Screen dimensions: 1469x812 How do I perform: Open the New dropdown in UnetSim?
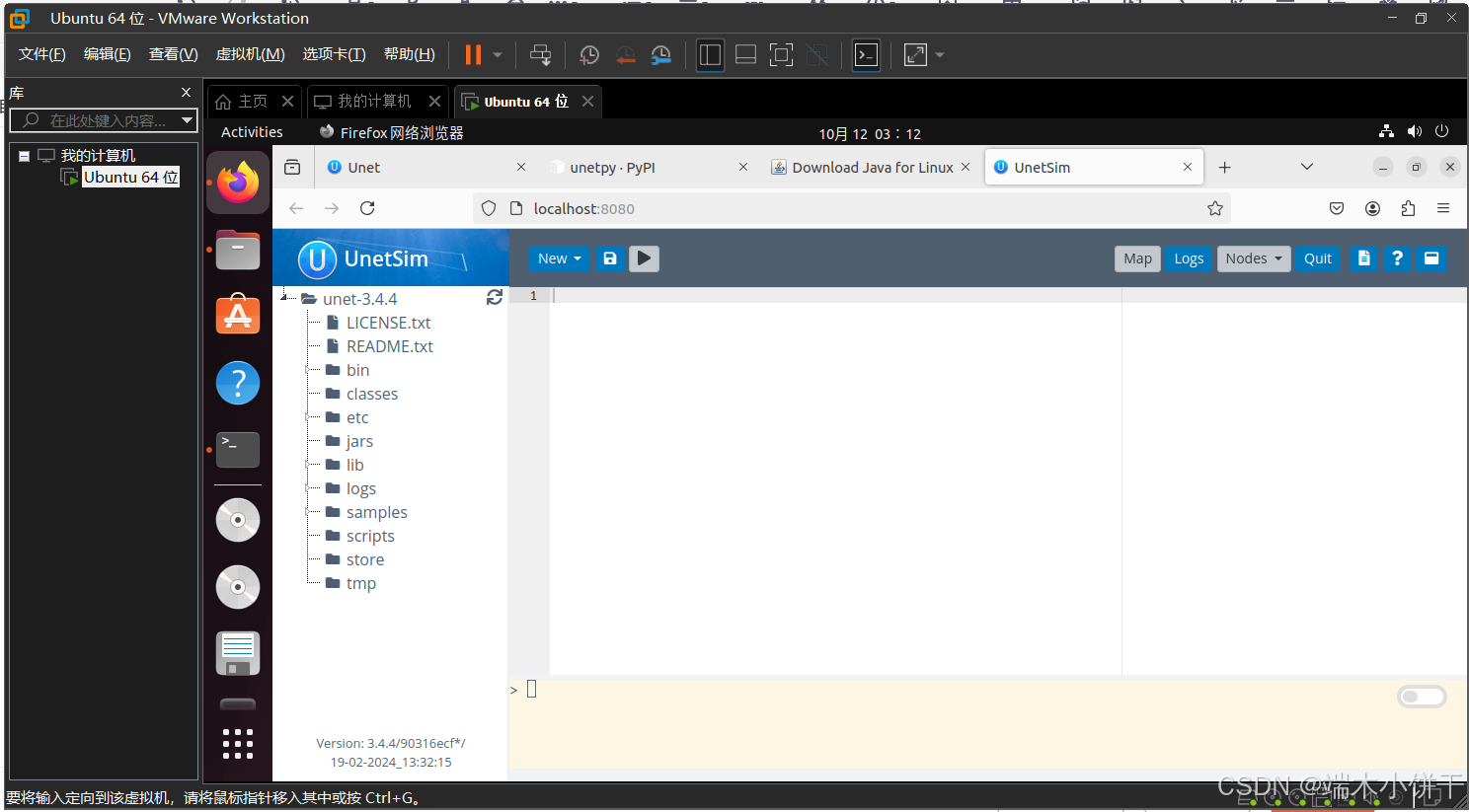tap(559, 258)
